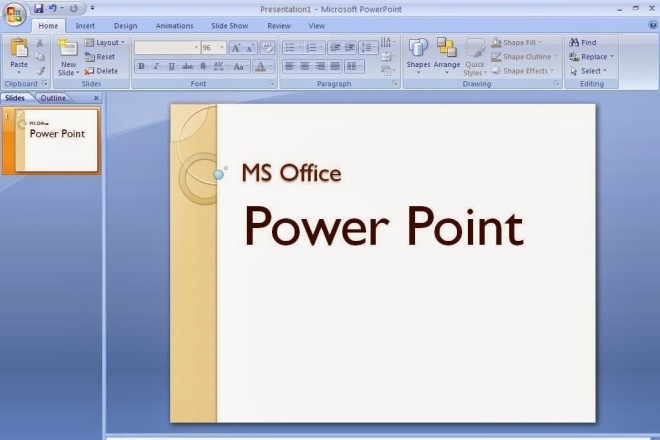
Task: Expand the Shape Fill dropdown
Action: pos(516,43)
